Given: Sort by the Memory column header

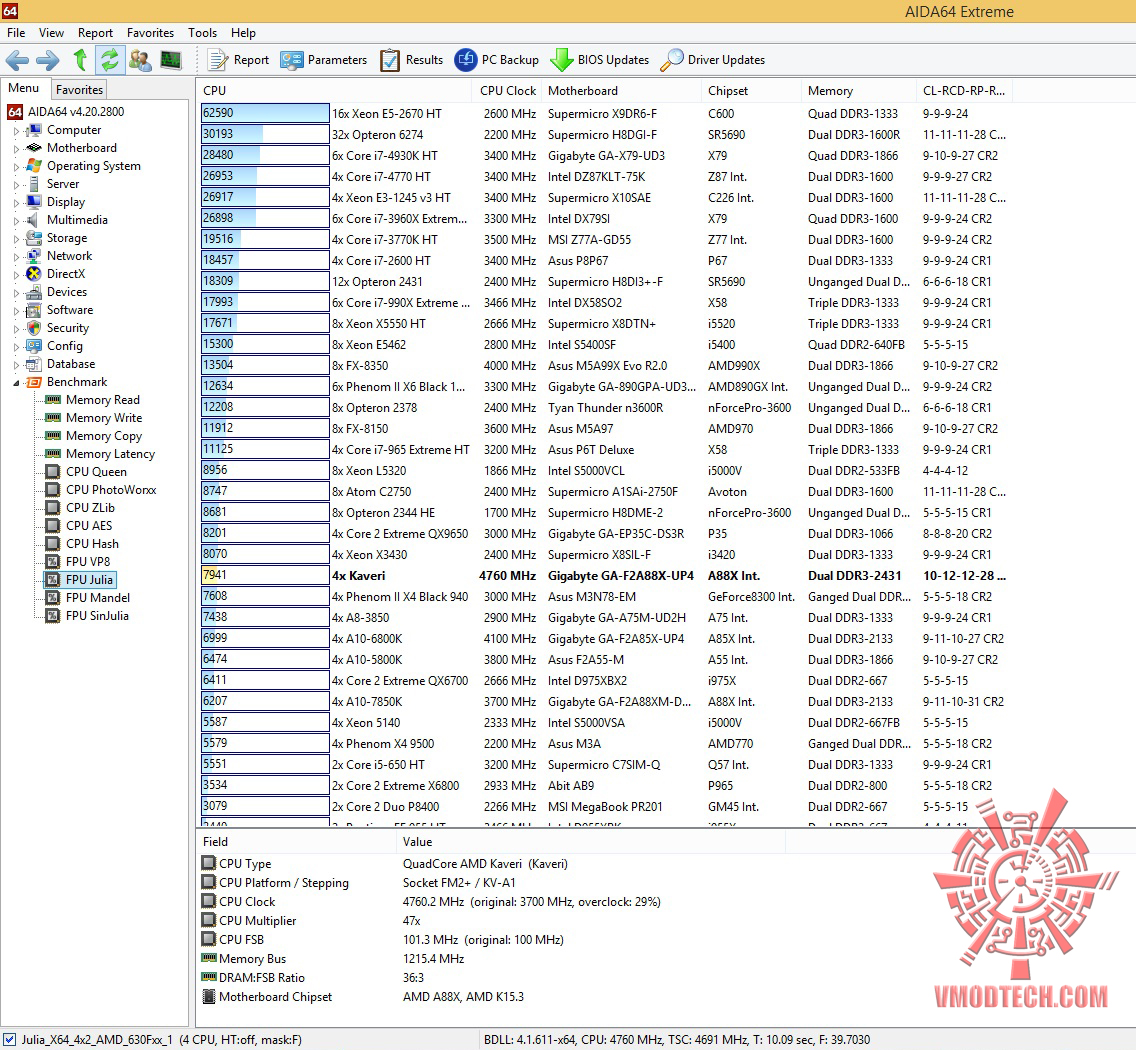Looking at the screenshot, I should pos(859,91).
